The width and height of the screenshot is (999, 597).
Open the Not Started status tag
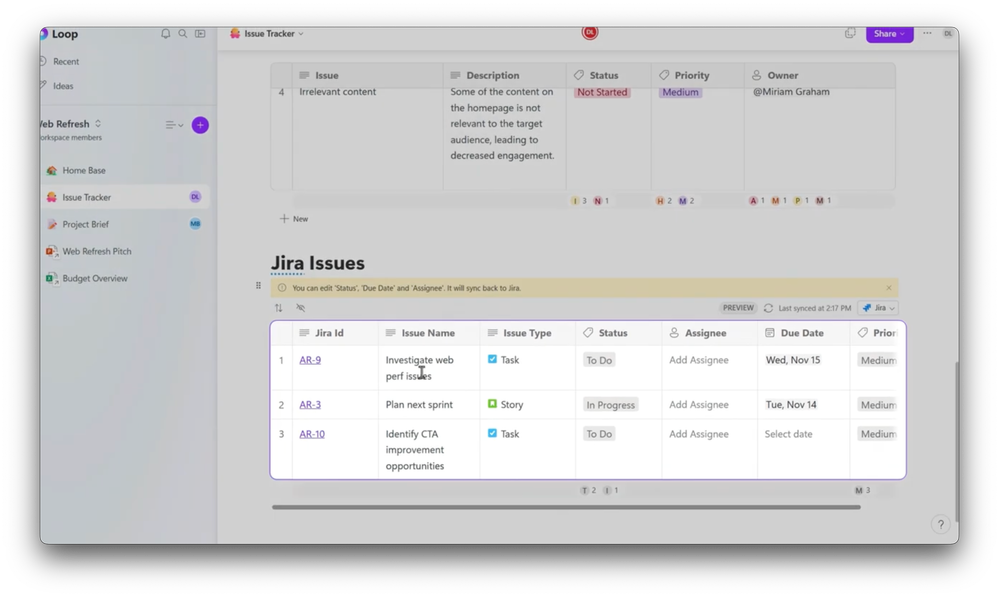602,92
